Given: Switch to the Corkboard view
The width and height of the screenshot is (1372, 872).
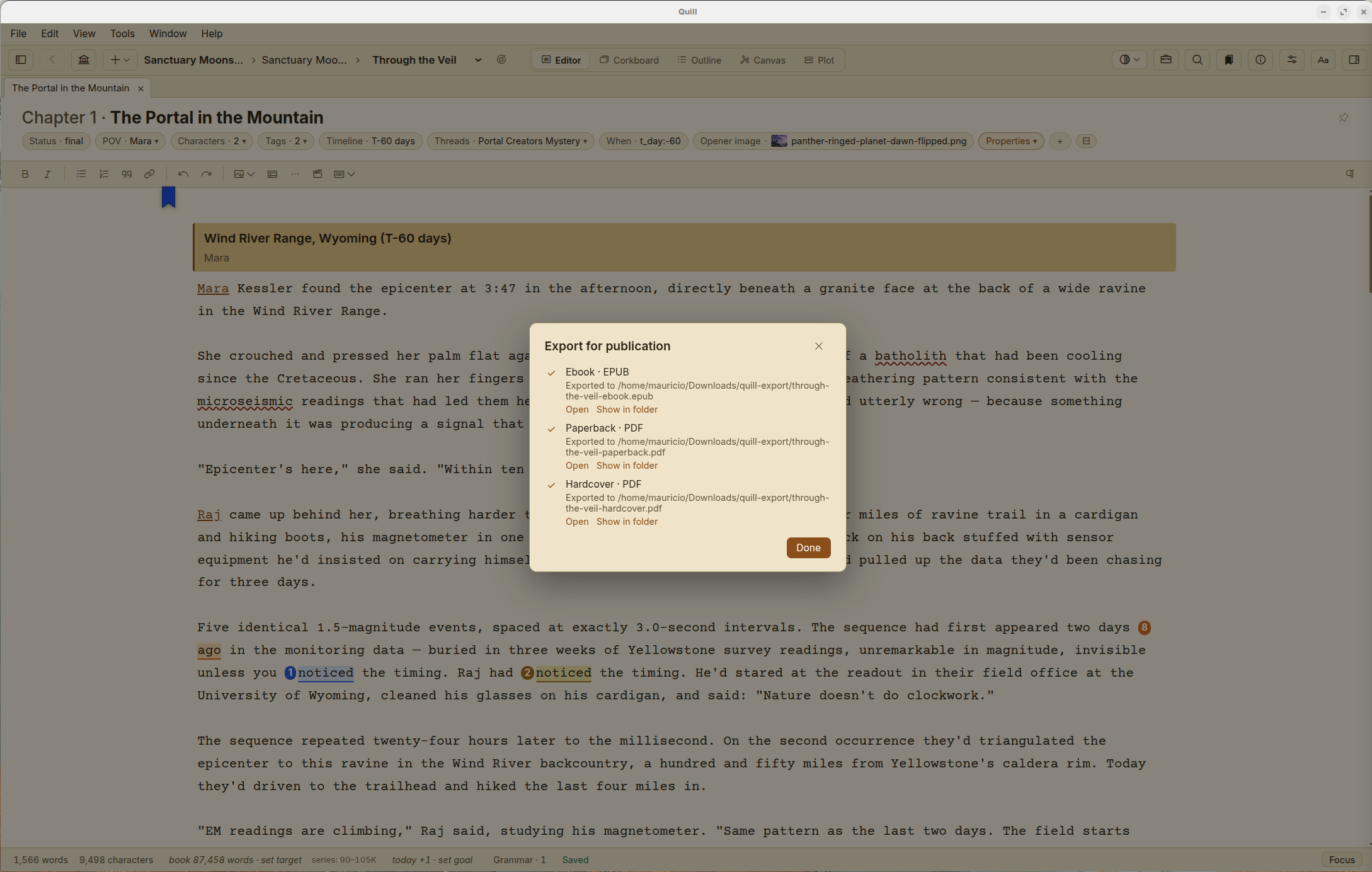Looking at the screenshot, I should [629, 60].
